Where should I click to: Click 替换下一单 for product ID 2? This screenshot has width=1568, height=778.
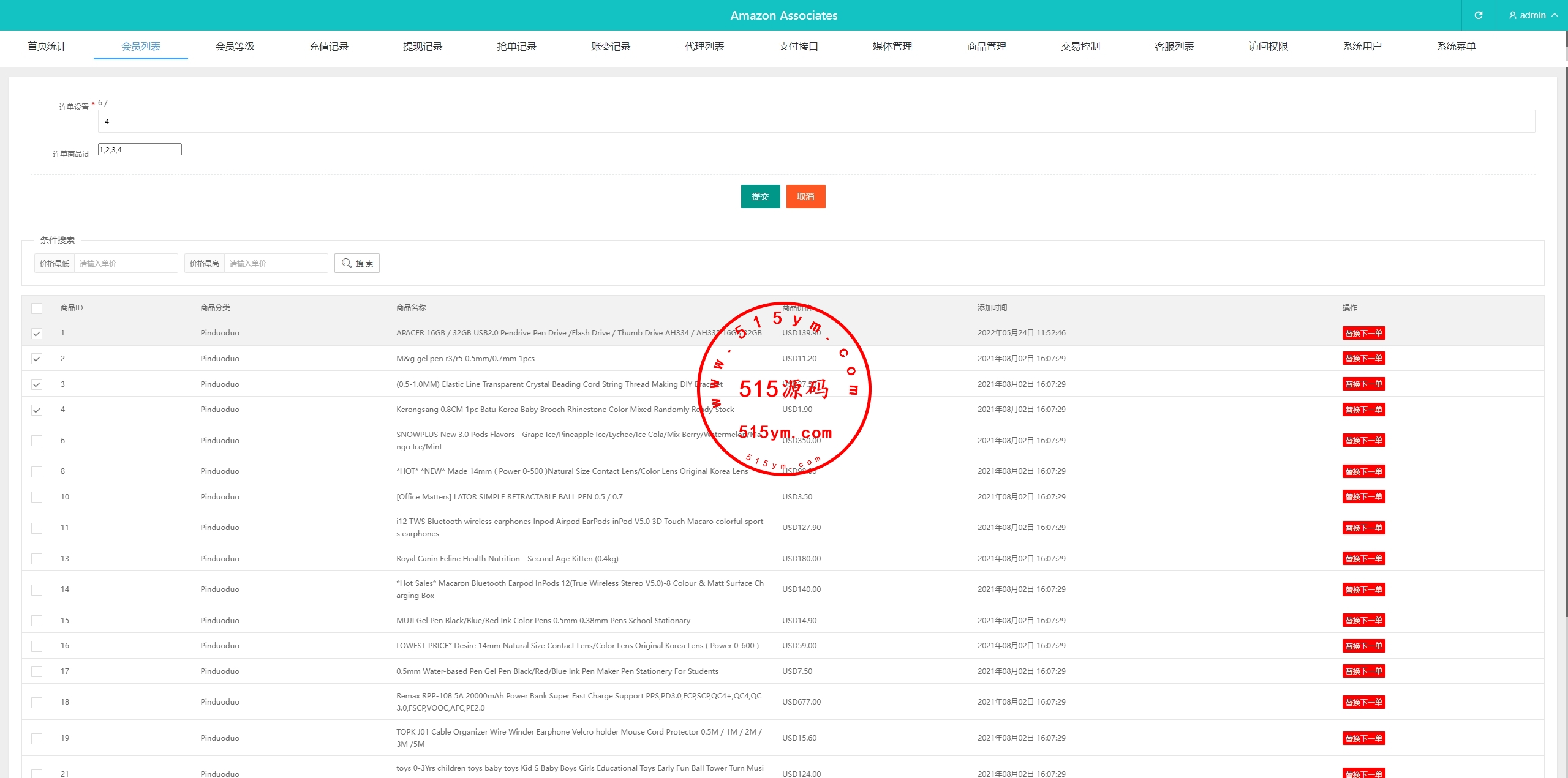pyautogui.click(x=1363, y=359)
